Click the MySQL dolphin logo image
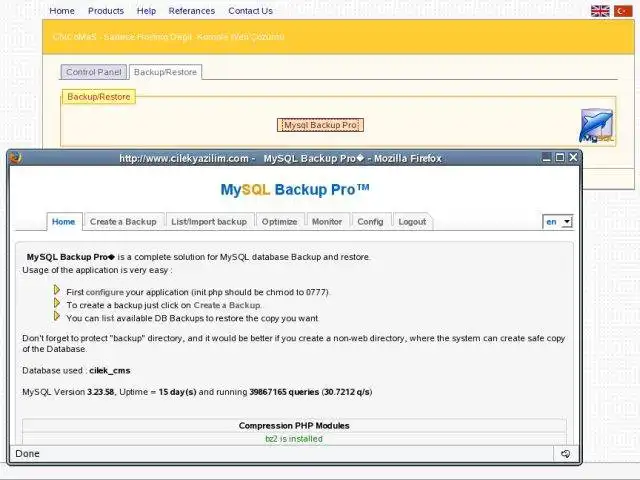 tap(596, 126)
